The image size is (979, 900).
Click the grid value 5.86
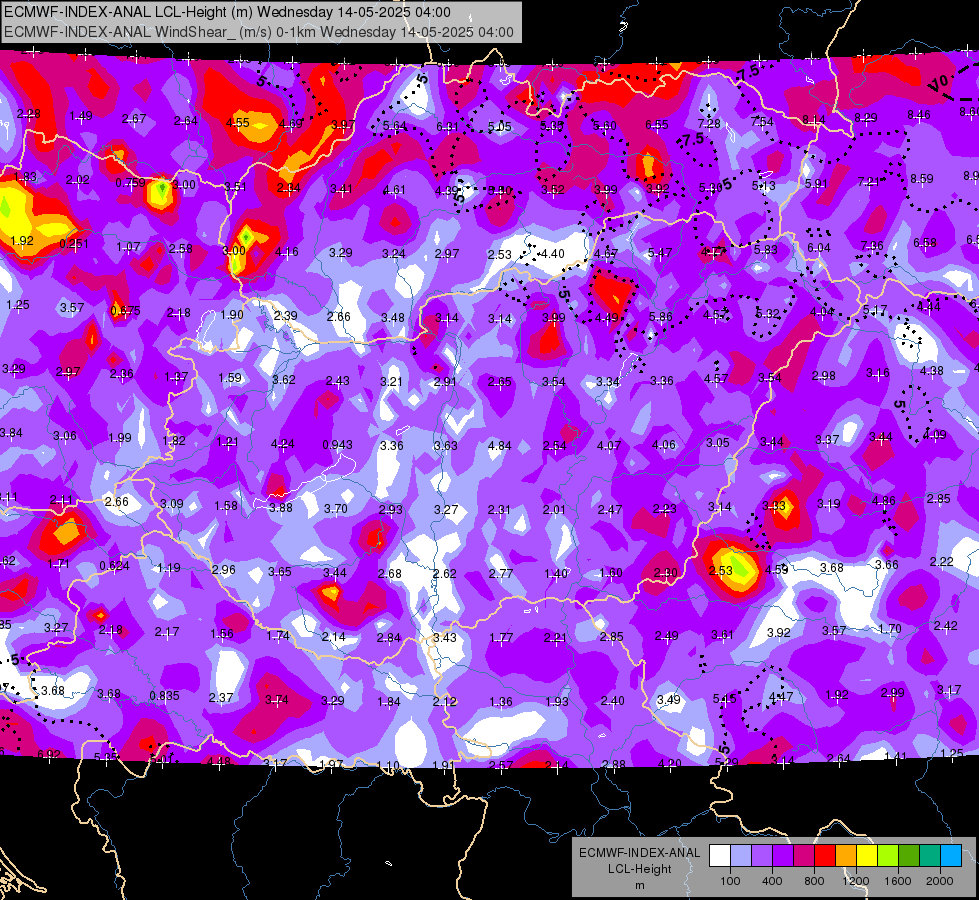point(661,317)
